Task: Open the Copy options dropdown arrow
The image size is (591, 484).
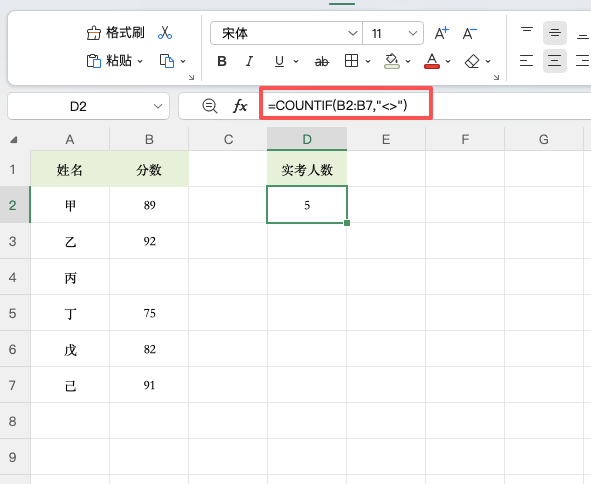Action: coord(183,61)
